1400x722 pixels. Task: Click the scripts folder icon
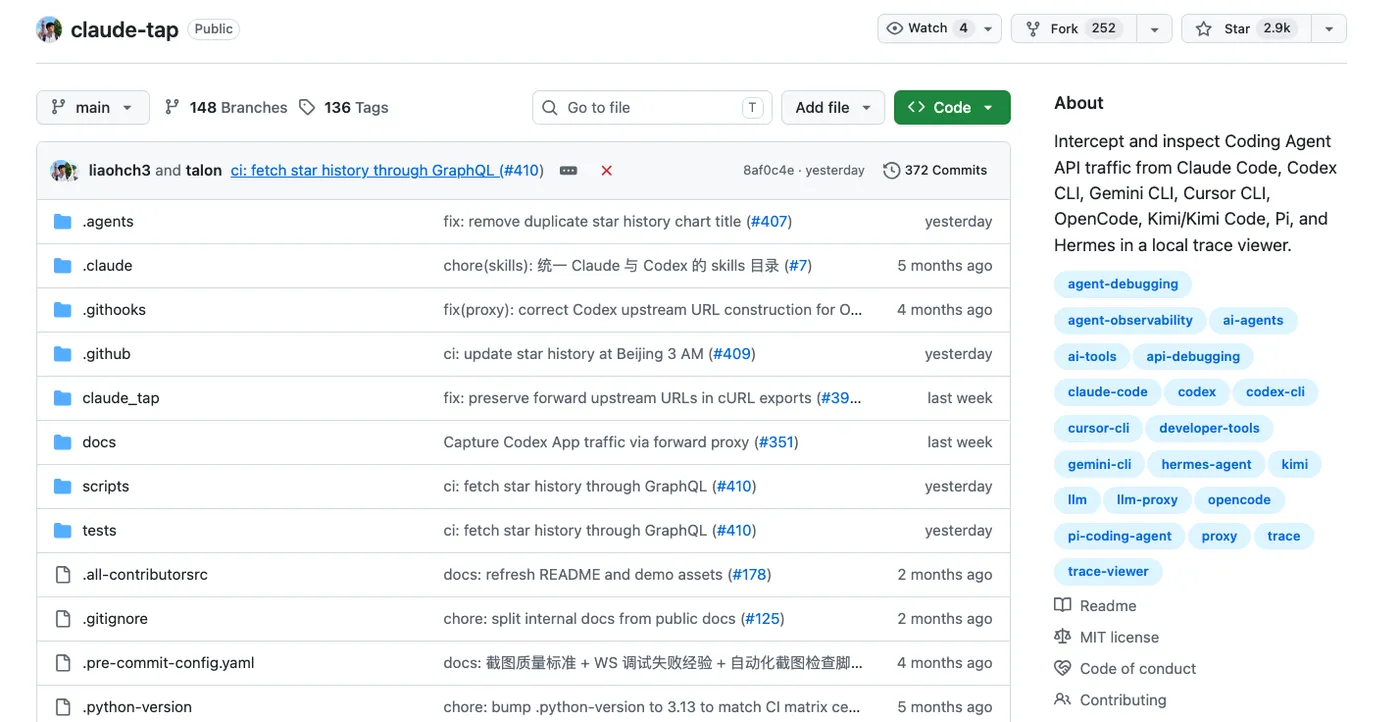(x=63, y=486)
